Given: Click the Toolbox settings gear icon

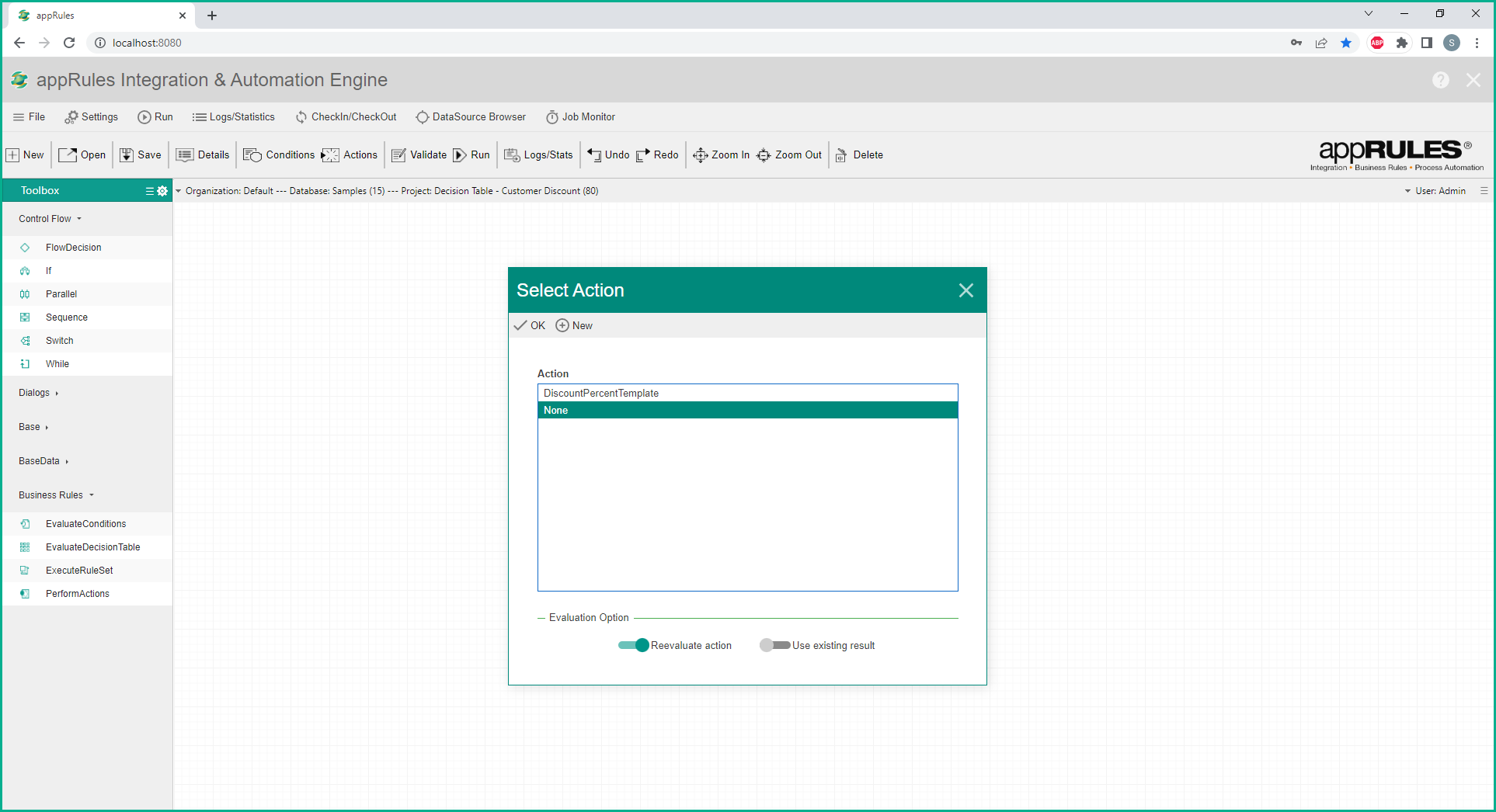Looking at the screenshot, I should click(162, 191).
